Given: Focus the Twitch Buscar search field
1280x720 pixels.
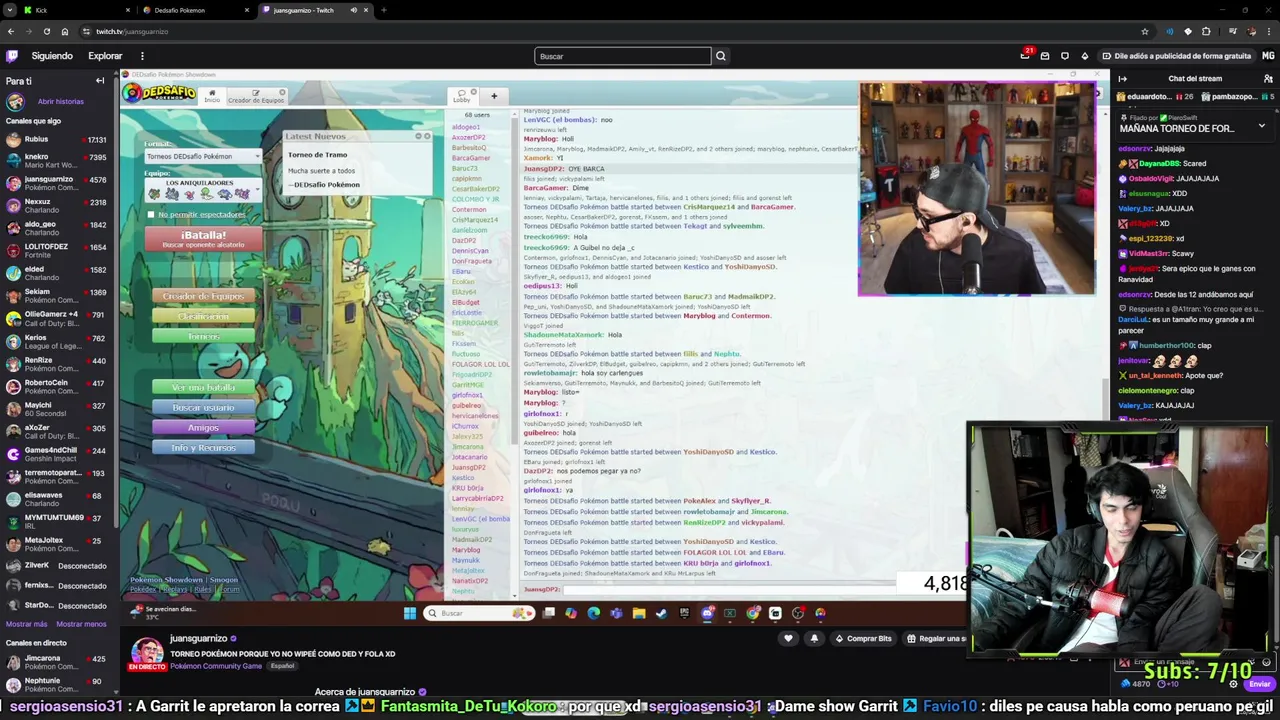Looking at the screenshot, I should pos(622,56).
